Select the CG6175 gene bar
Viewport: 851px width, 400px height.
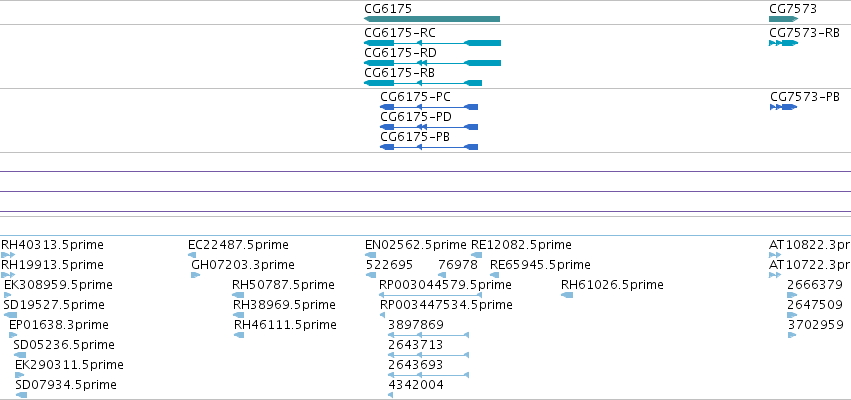point(432,19)
